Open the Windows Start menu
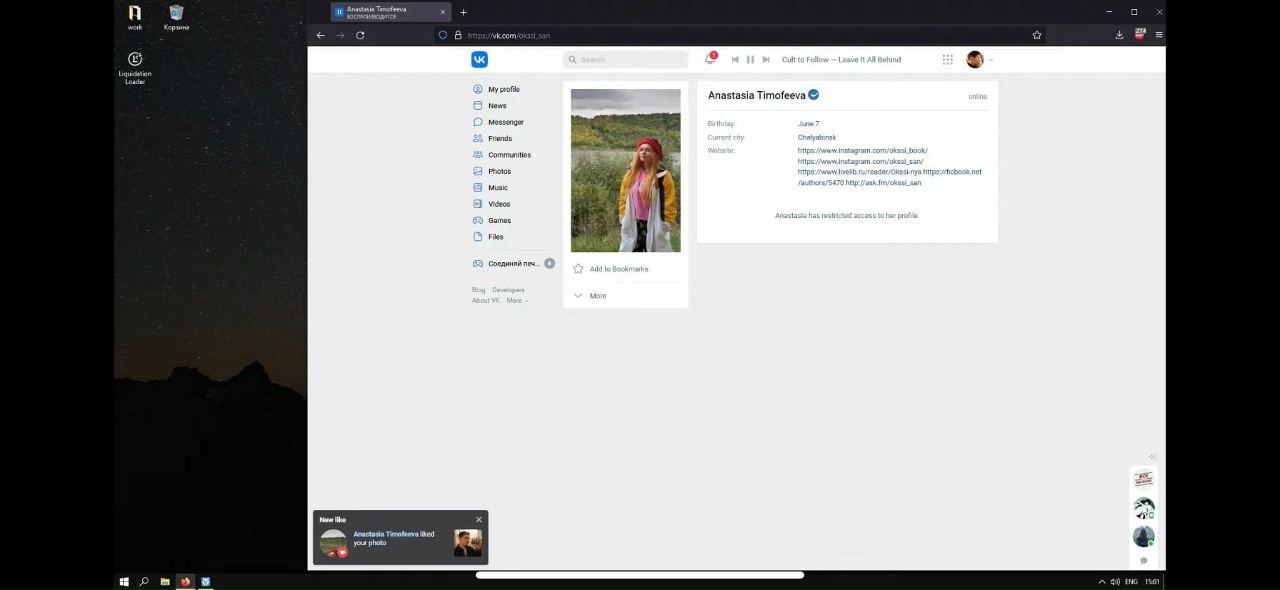The height and width of the screenshot is (590, 1280). point(124,581)
